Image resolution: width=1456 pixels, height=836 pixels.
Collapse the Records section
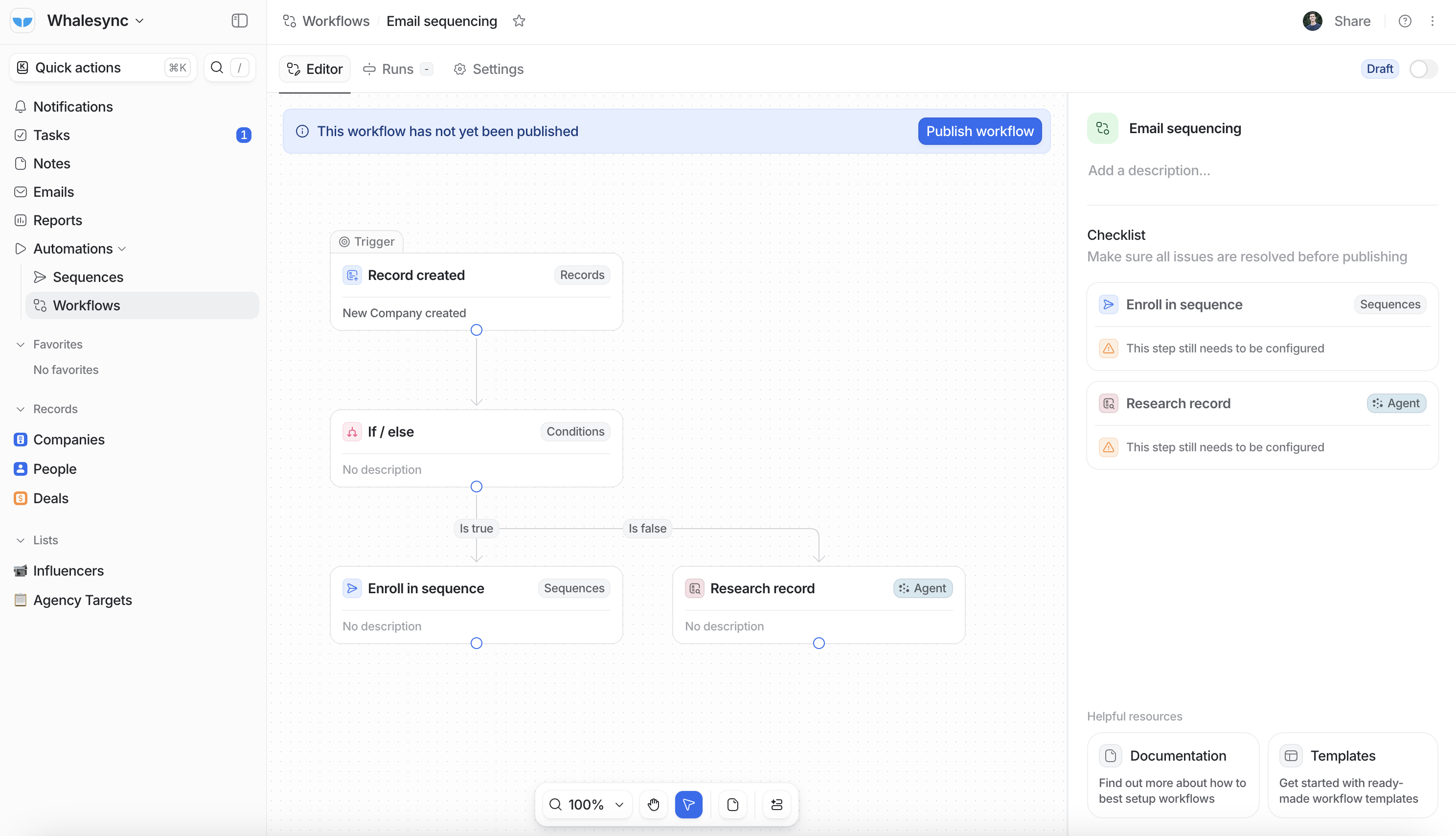21,409
